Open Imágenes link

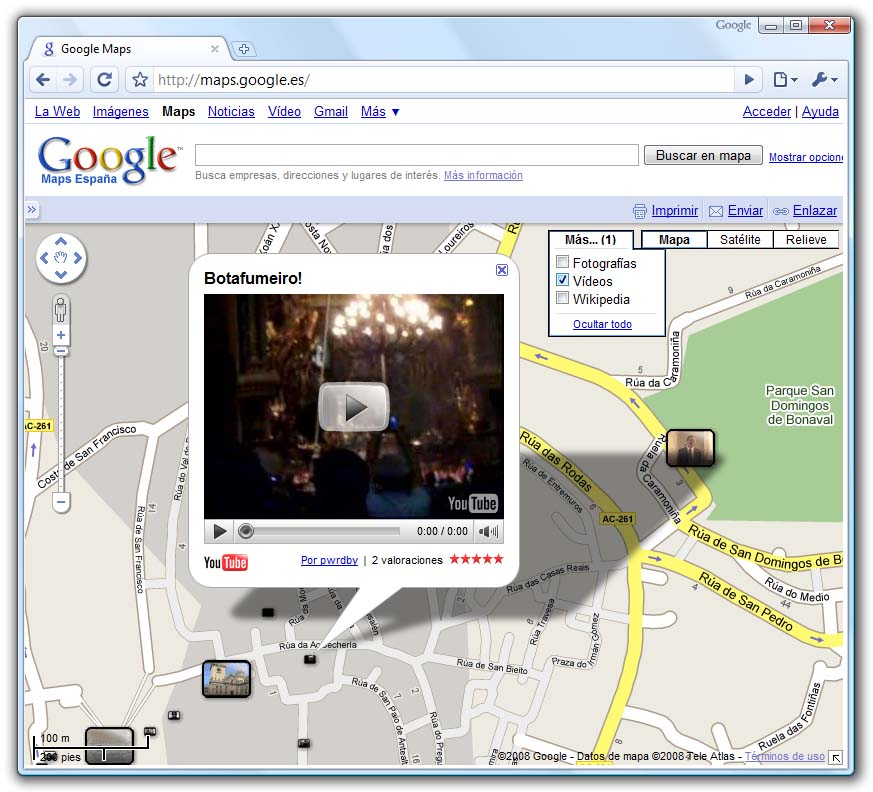coord(120,111)
